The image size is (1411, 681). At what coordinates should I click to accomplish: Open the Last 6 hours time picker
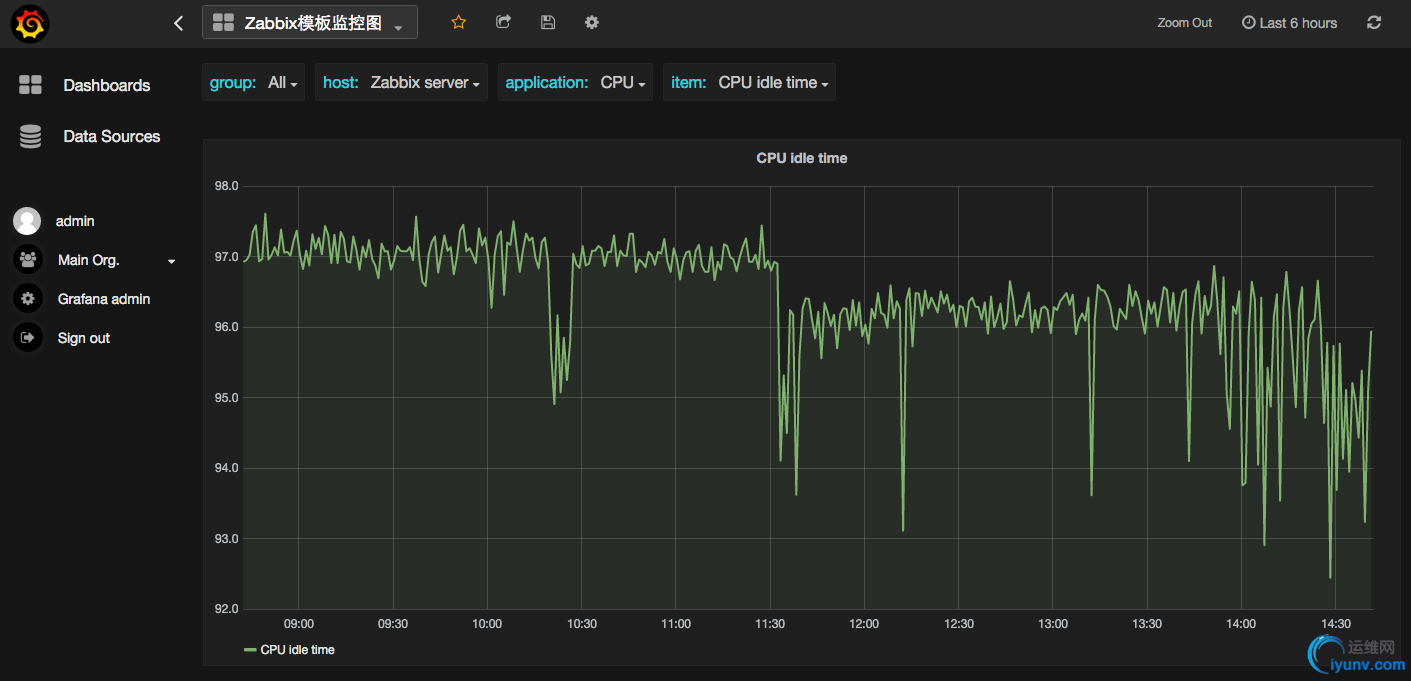[1289, 23]
